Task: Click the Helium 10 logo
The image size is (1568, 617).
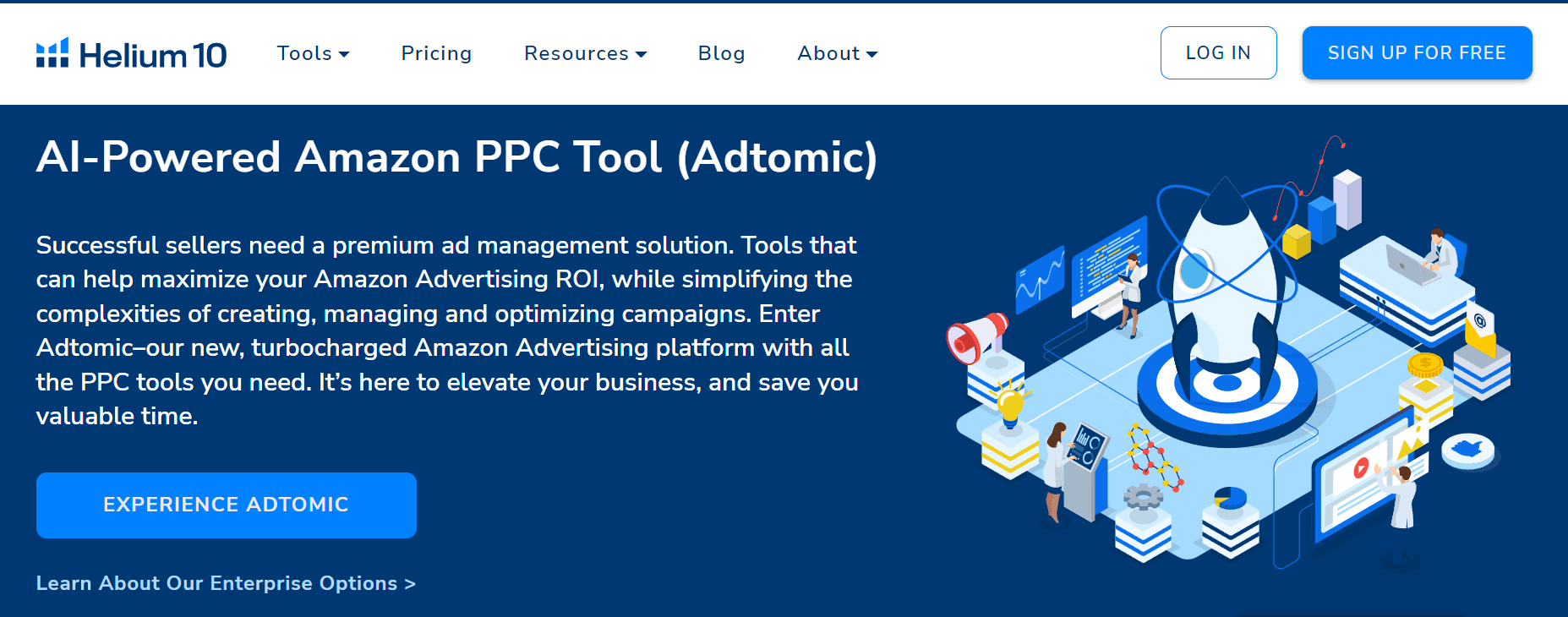Action: click(131, 54)
